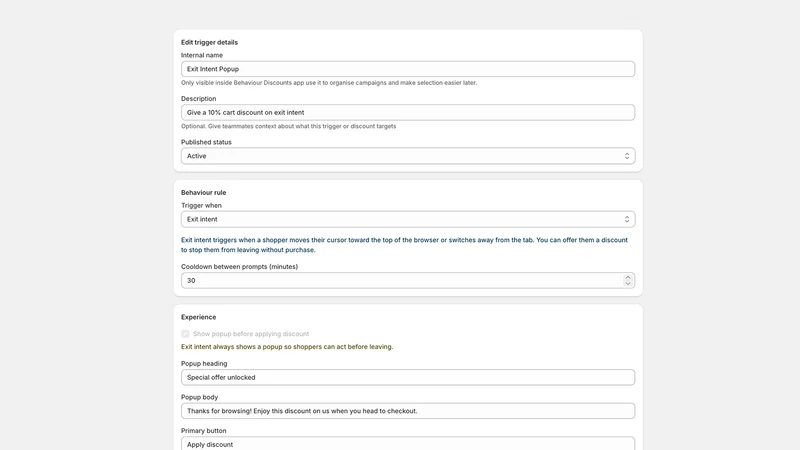The image size is (800, 450).
Task: Click the Cooldown between prompts field
Action: [x=408, y=281]
